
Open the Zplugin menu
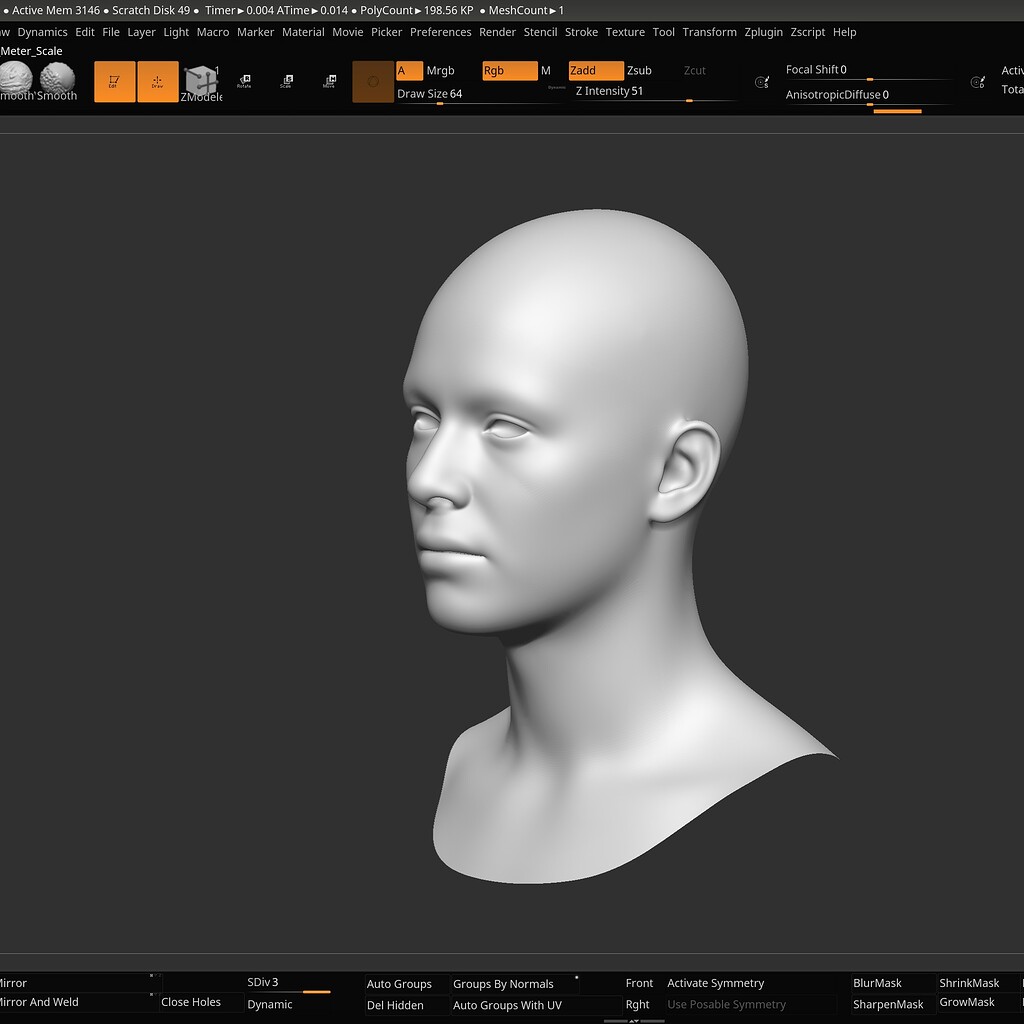[x=763, y=32]
